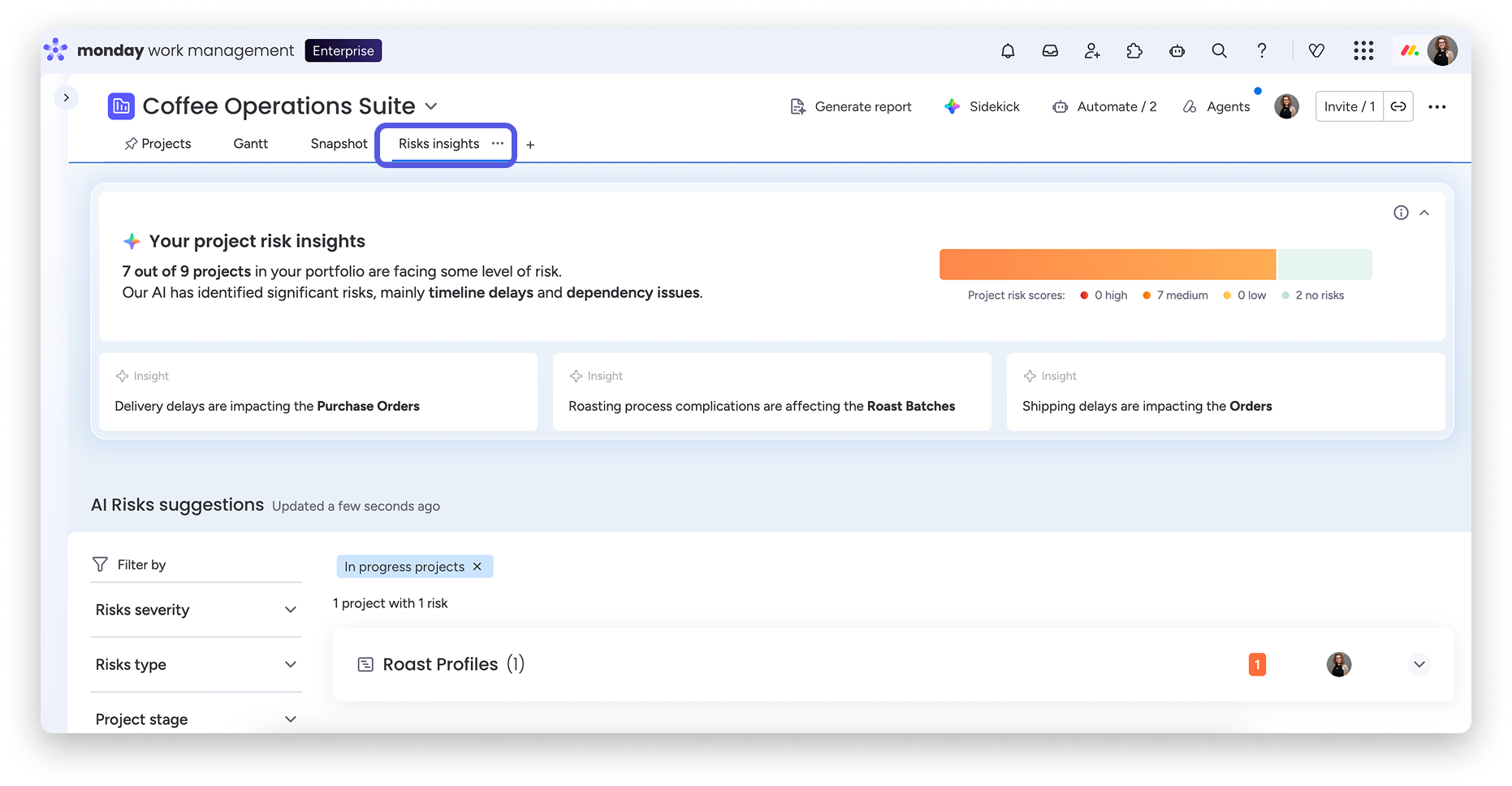
Task: Switch to the Gantt tab
Action: pos(250,144)
